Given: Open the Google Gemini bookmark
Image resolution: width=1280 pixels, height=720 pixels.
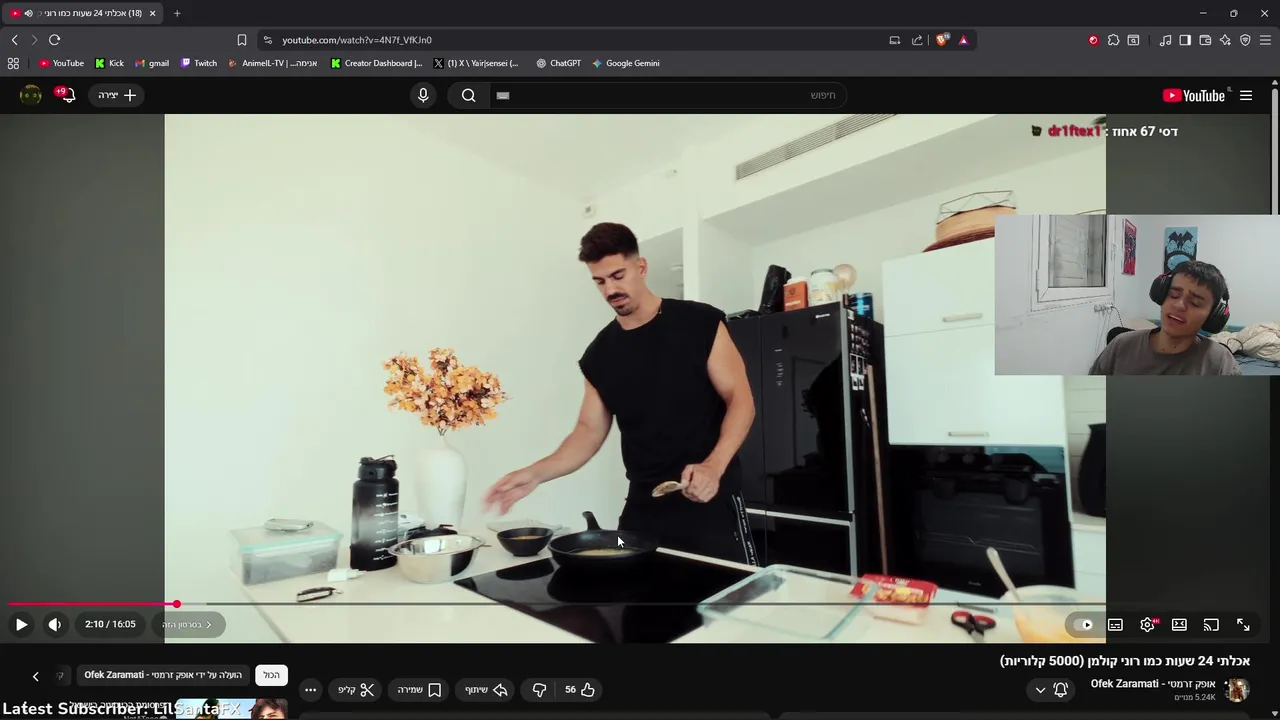Looking at the screenshot, I should pos(625,63).
